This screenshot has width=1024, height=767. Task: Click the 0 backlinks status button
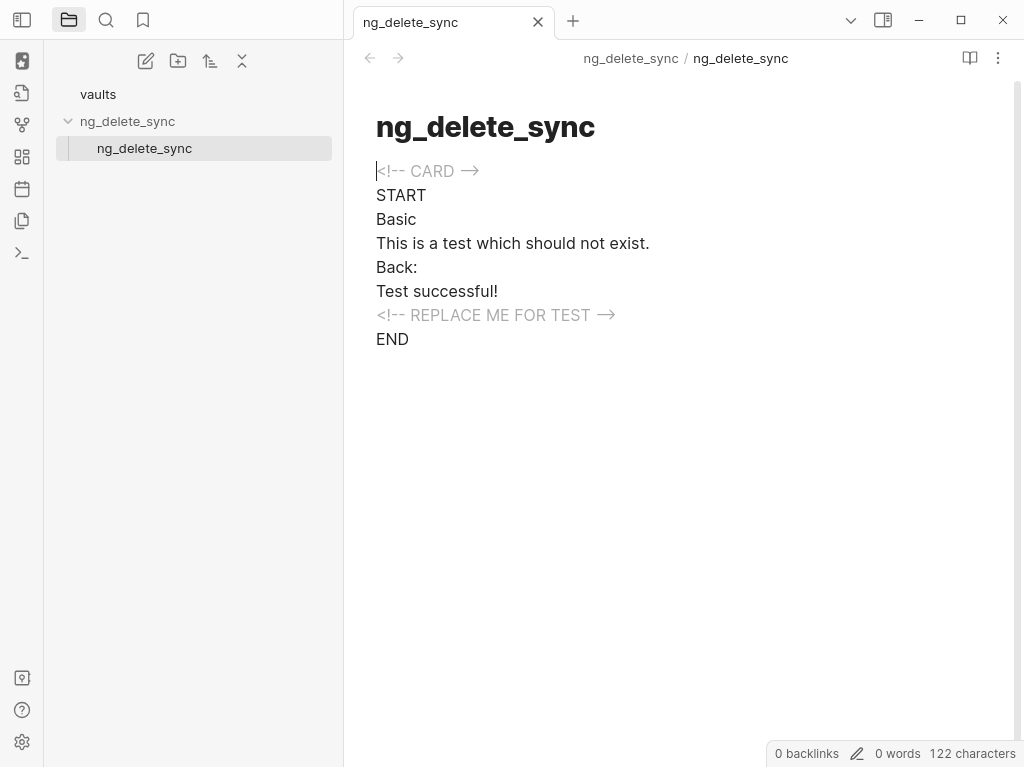806,753
